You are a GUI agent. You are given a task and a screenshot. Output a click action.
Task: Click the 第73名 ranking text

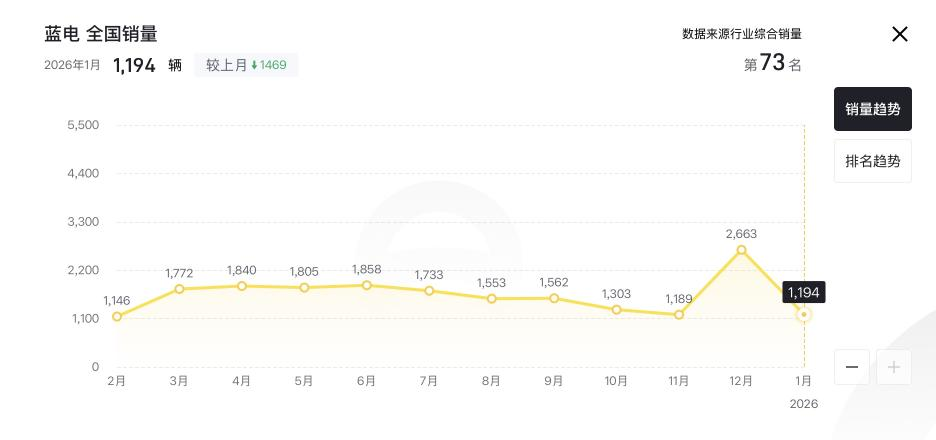[x=773, y=64]
